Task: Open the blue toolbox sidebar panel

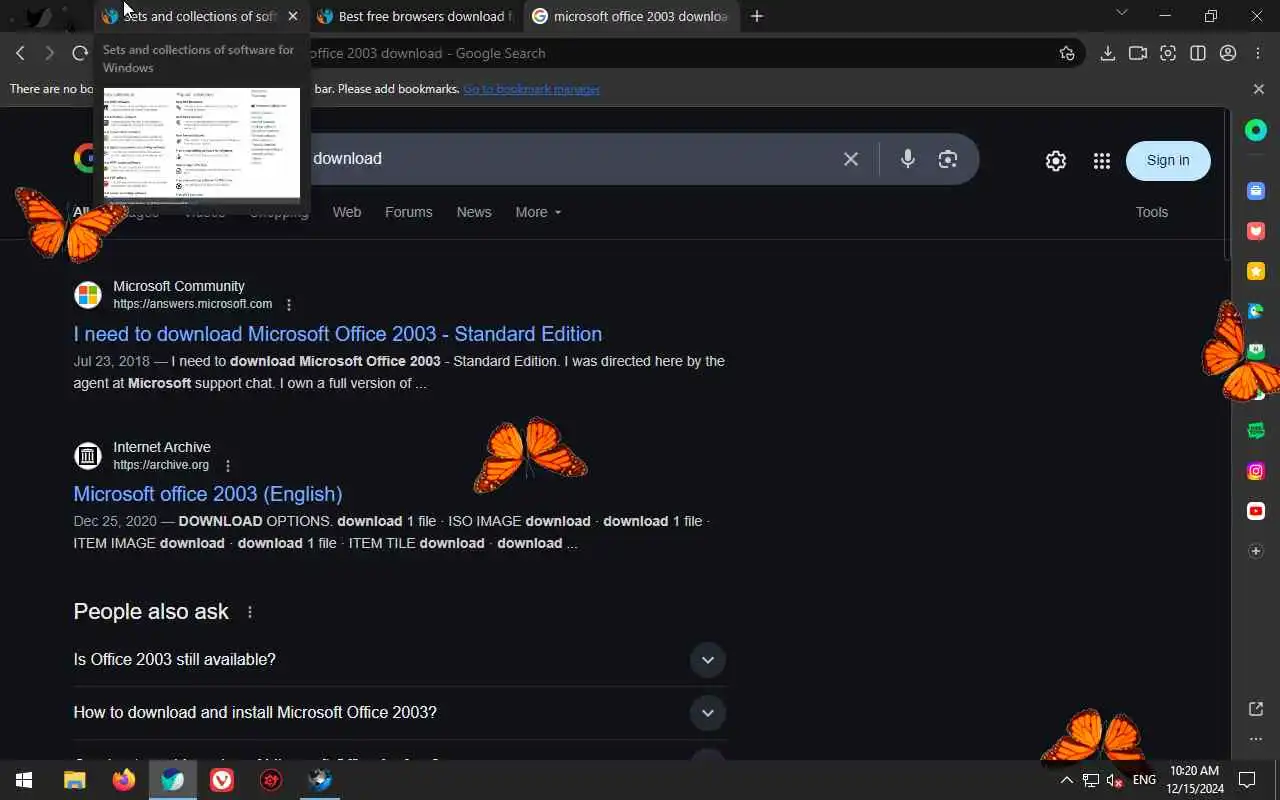Action: point(1256,190)
